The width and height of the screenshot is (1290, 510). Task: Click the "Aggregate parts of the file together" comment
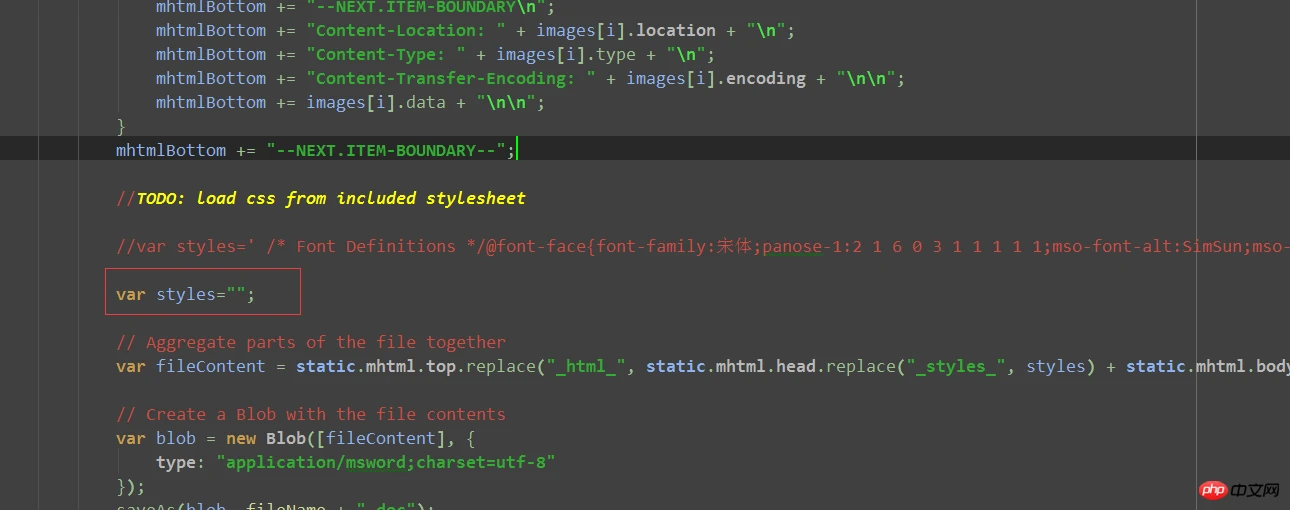(x=311, y=342)
